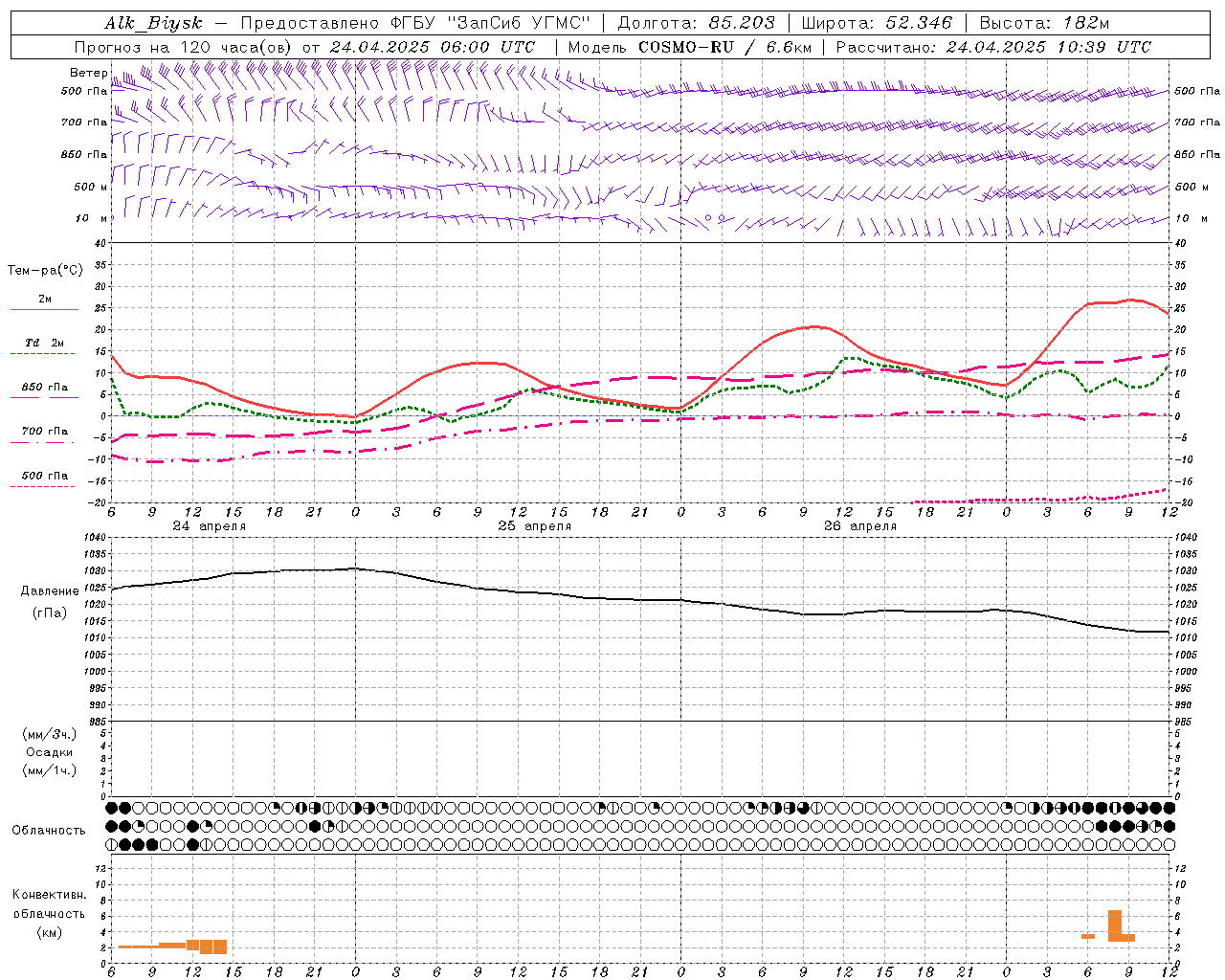Click the "Конвективн." convective cloud label

tap(49, 895)
